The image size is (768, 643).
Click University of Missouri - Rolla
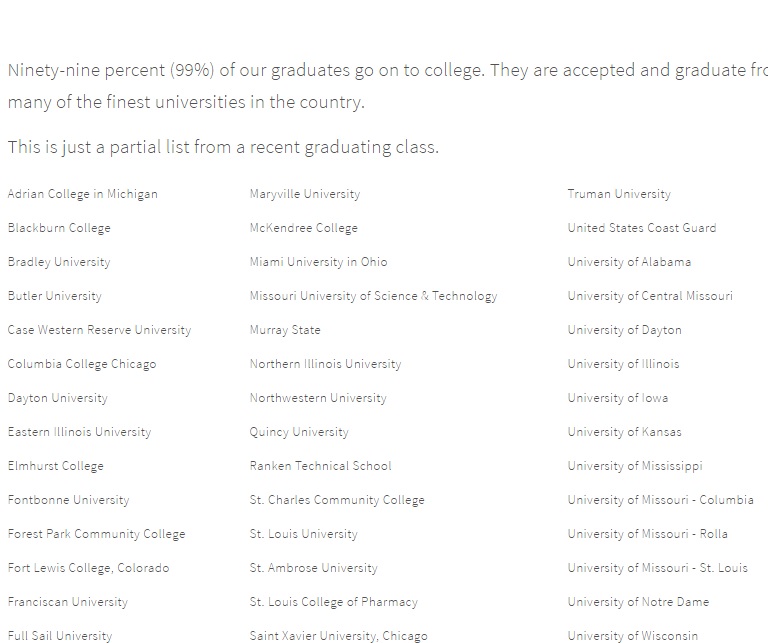tap(647, 534)
